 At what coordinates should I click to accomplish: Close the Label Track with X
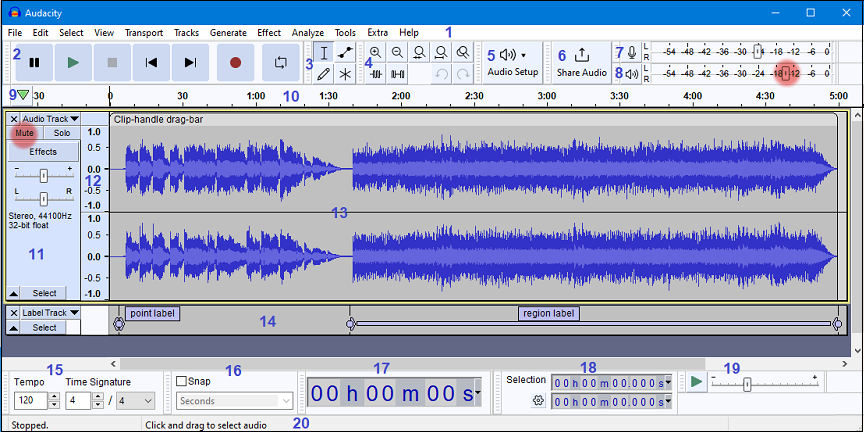(14, 312)
